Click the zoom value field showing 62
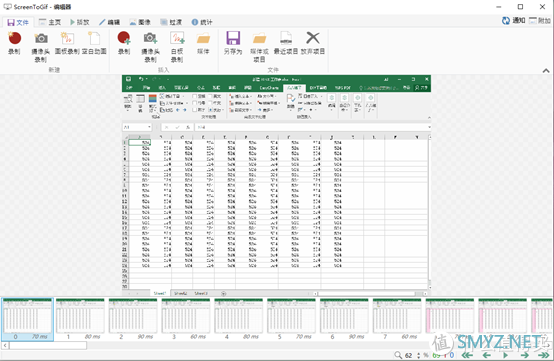 click(x=409, y=355)
